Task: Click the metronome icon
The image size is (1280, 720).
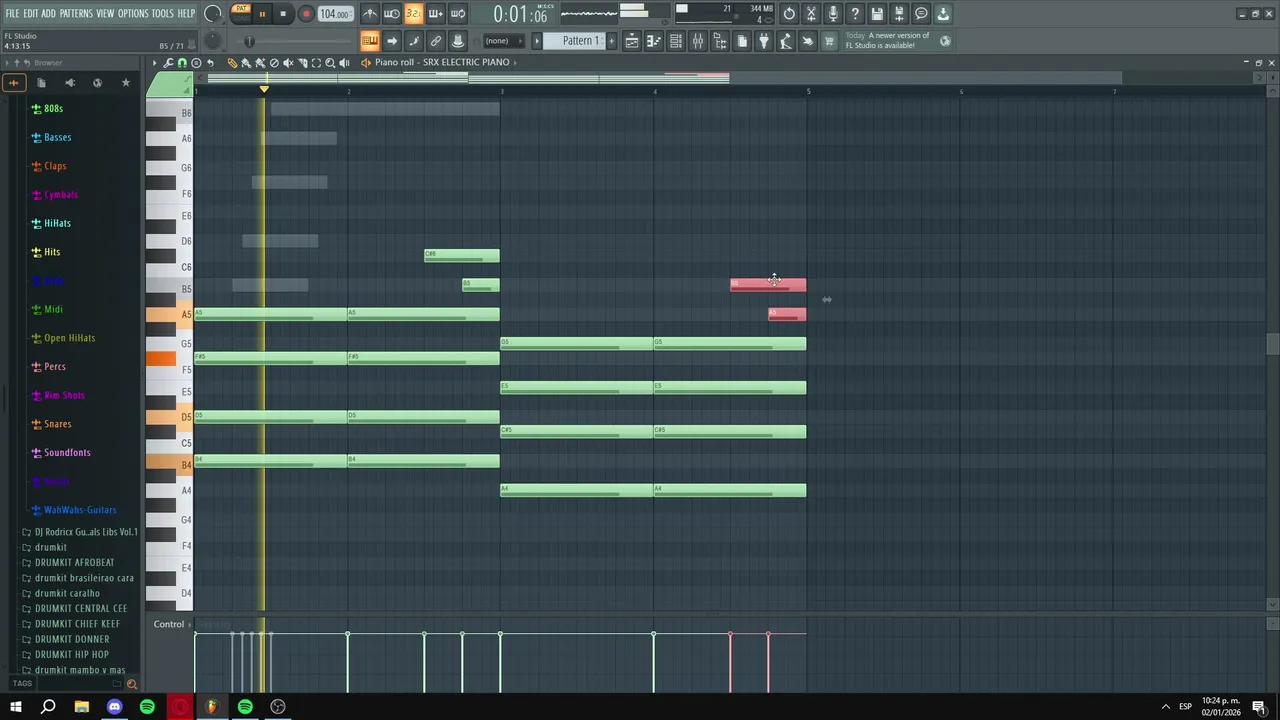Action: [x=369, y=14]
